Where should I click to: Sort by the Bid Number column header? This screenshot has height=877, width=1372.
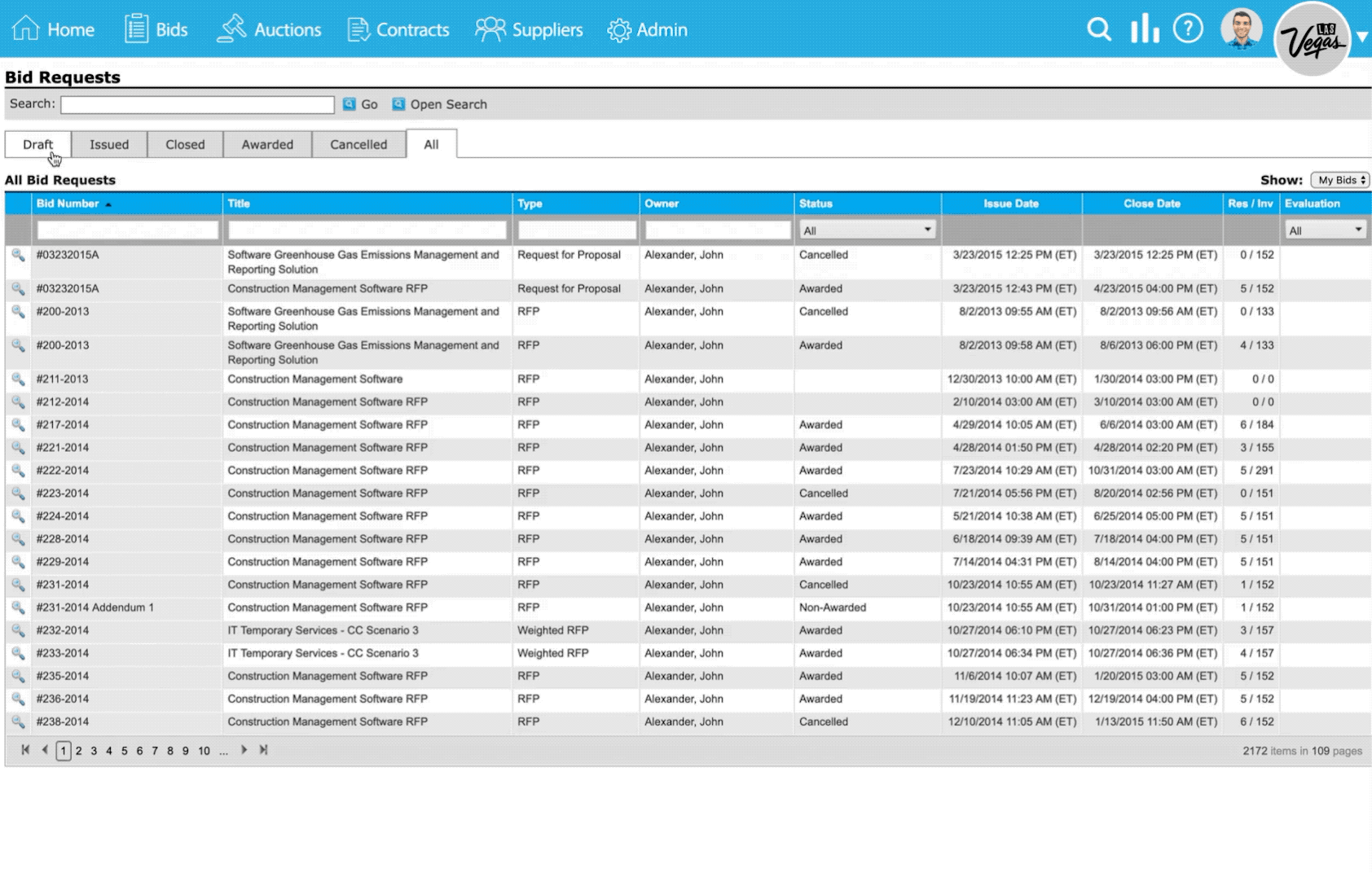pyautogui.click(x=68, y=204)
